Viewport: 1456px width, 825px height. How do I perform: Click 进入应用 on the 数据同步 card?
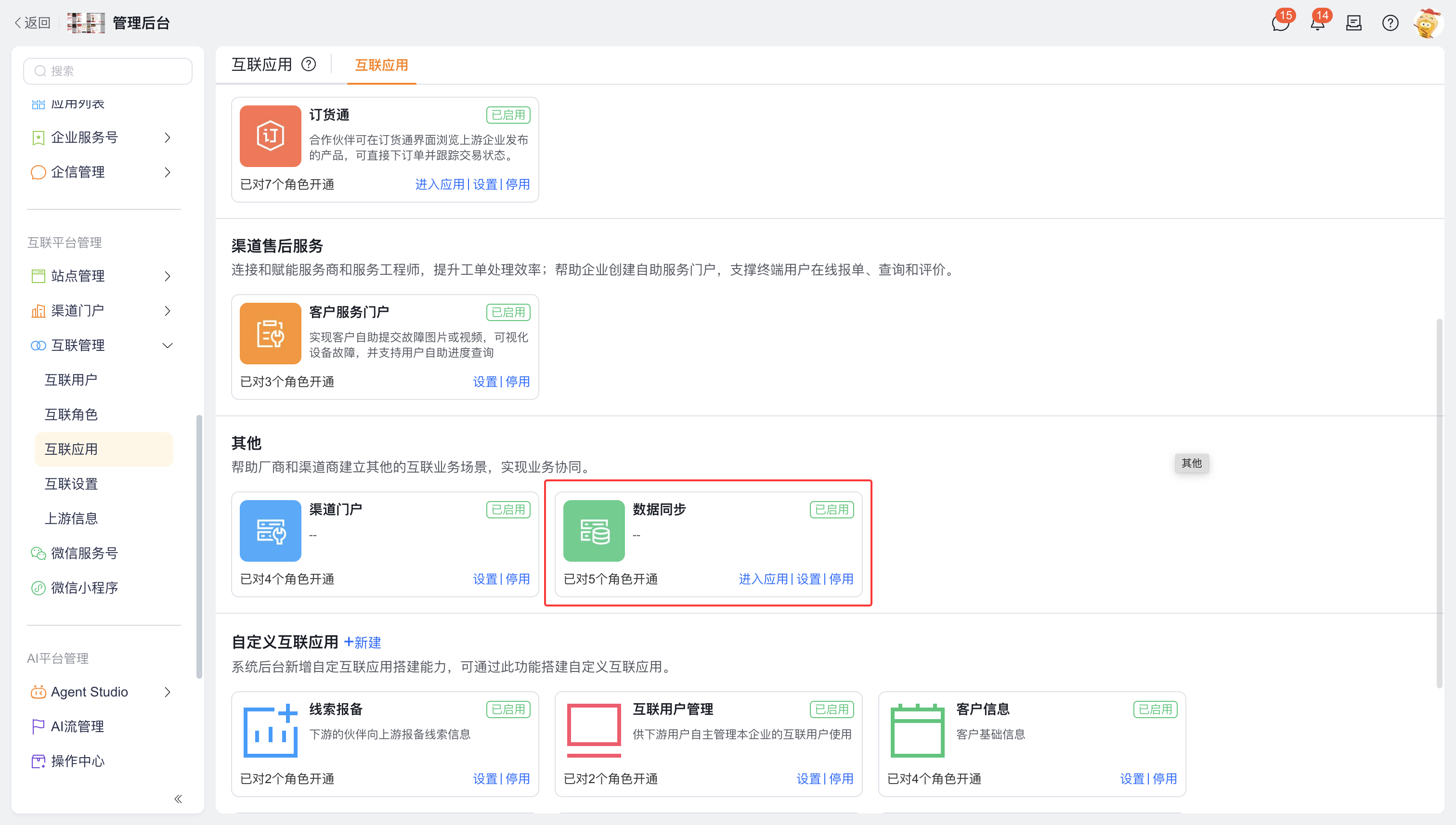pyautogui.click(x=763, y=579)
